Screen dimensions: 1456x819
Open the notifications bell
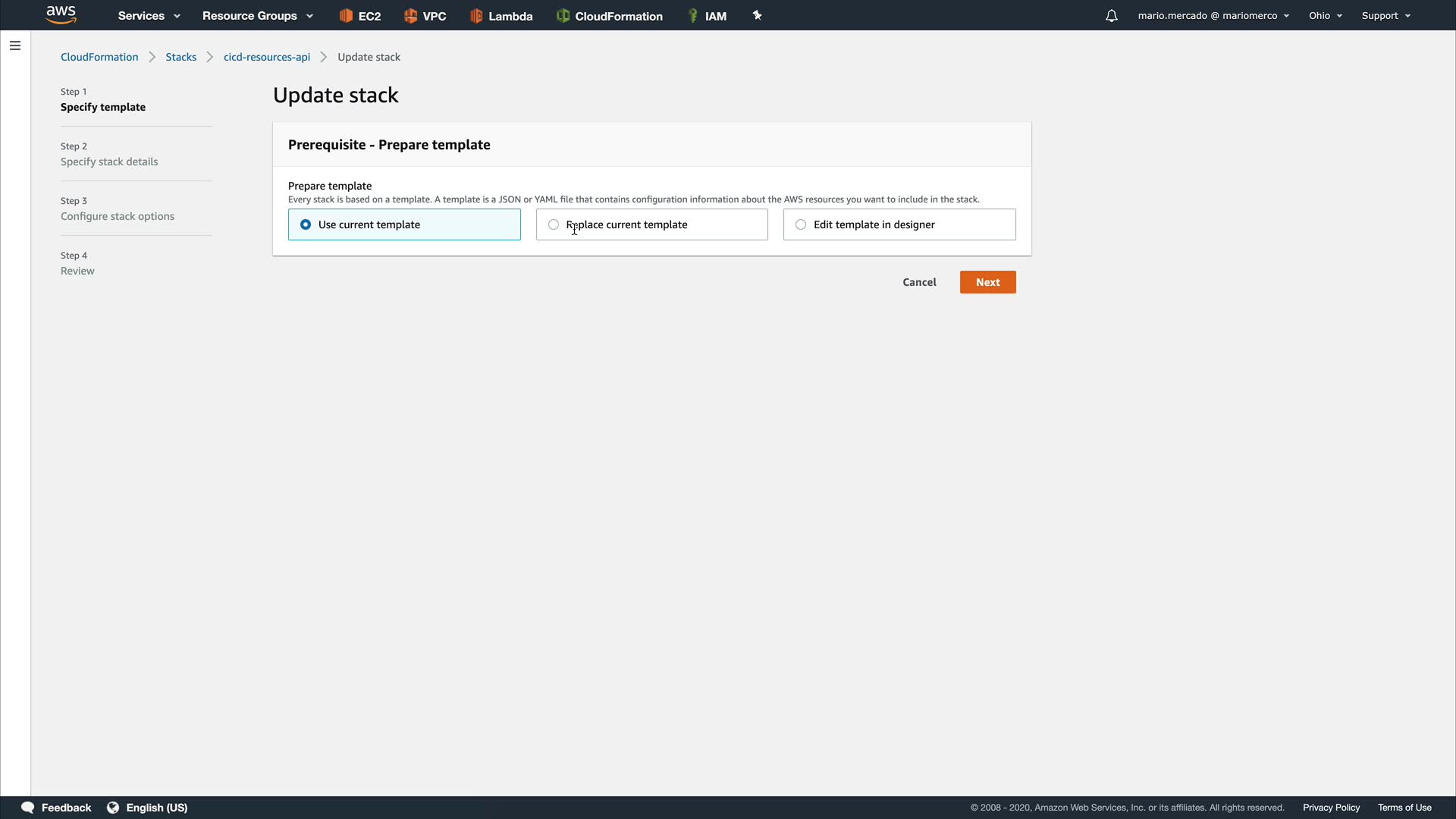[x=1111, y=16]
